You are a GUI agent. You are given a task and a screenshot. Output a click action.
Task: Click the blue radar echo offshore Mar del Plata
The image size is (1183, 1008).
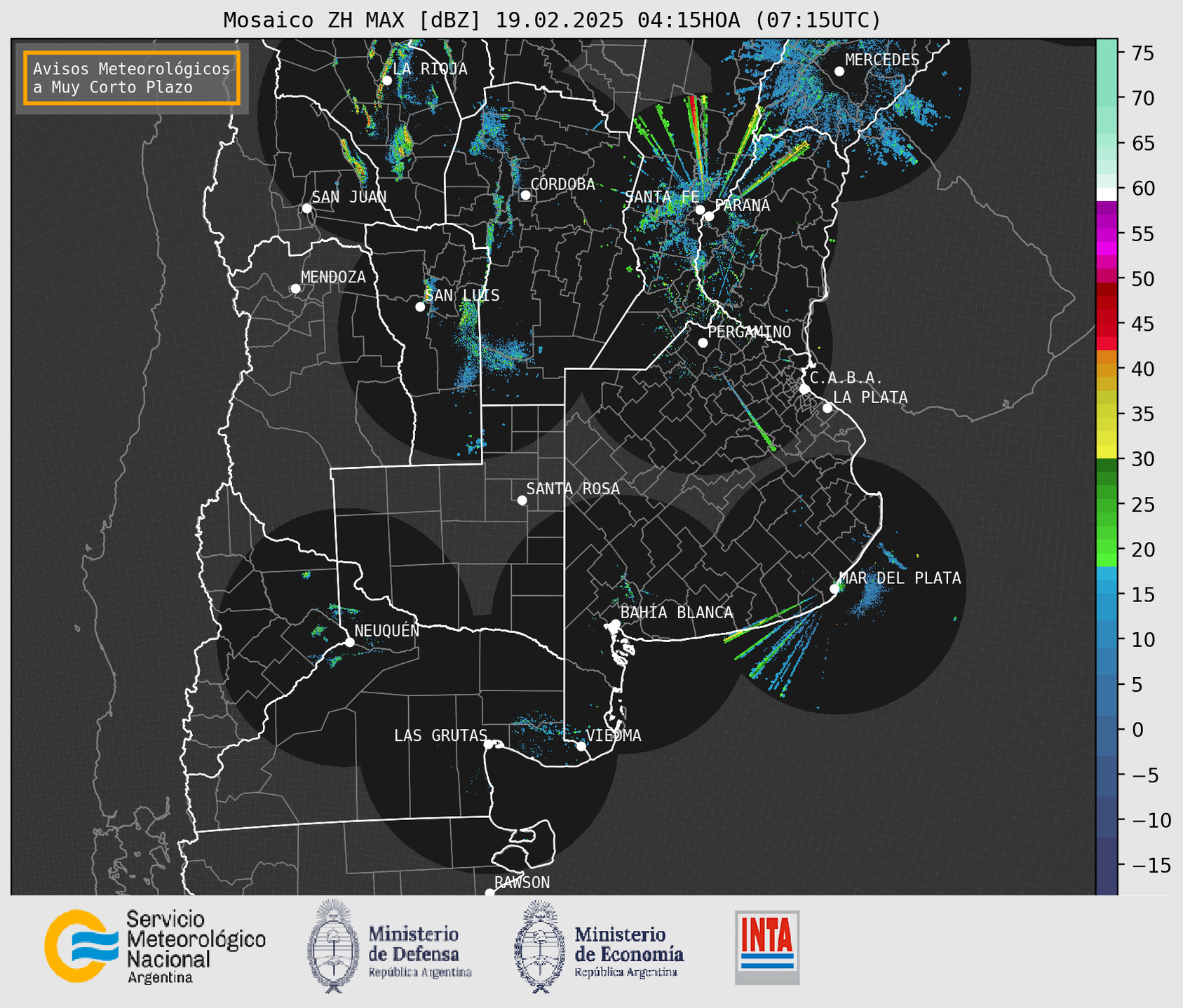[872, 592]
